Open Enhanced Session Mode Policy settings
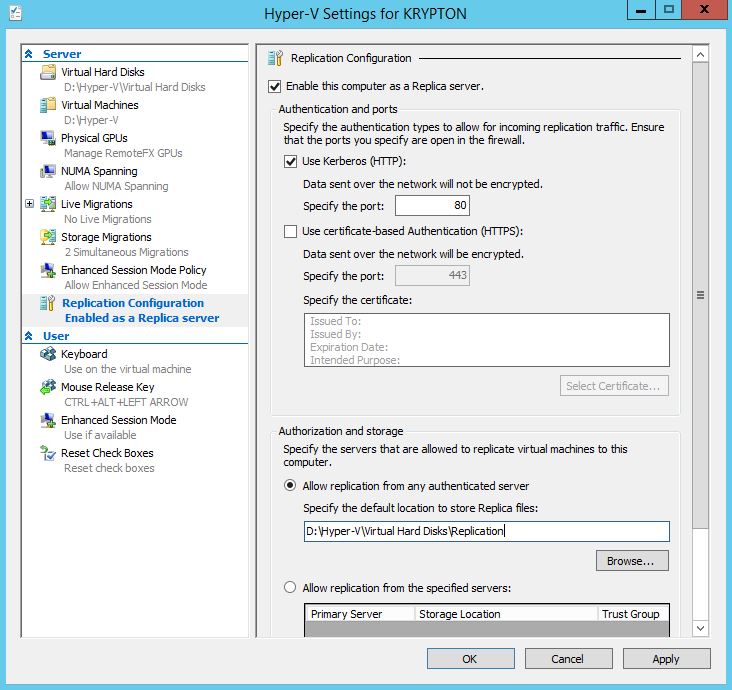Screen dimensions: 732x690 134,270
